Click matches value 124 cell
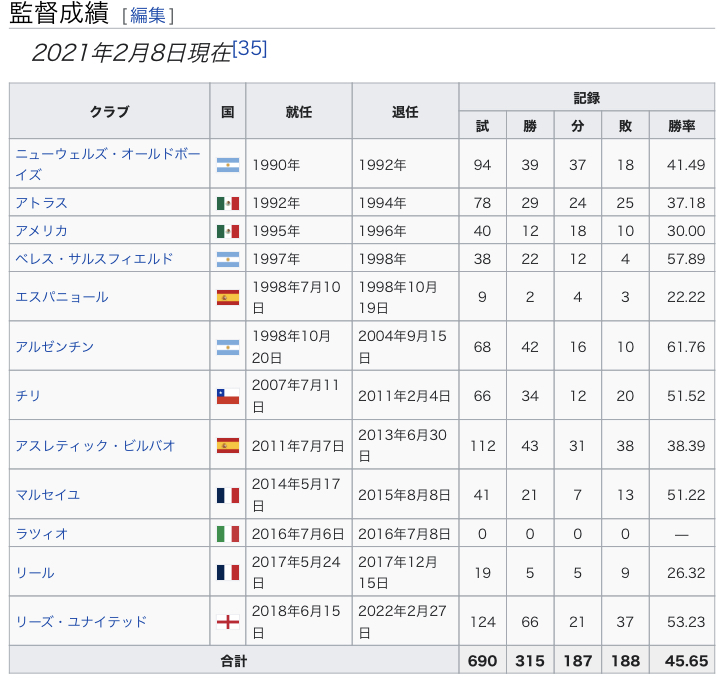 [x=483, y=622]
